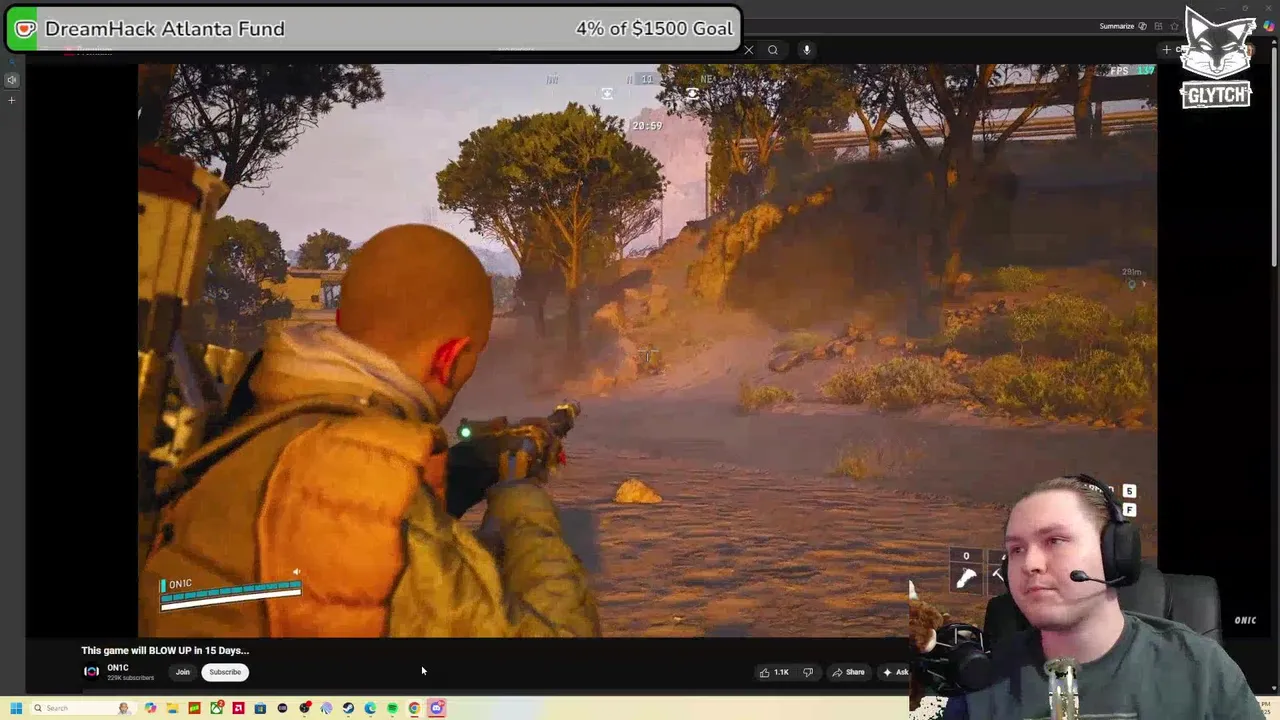Click the YouTube video player
The height and width of the screenshot is (720, 1280).
click(x=647, y=350)
